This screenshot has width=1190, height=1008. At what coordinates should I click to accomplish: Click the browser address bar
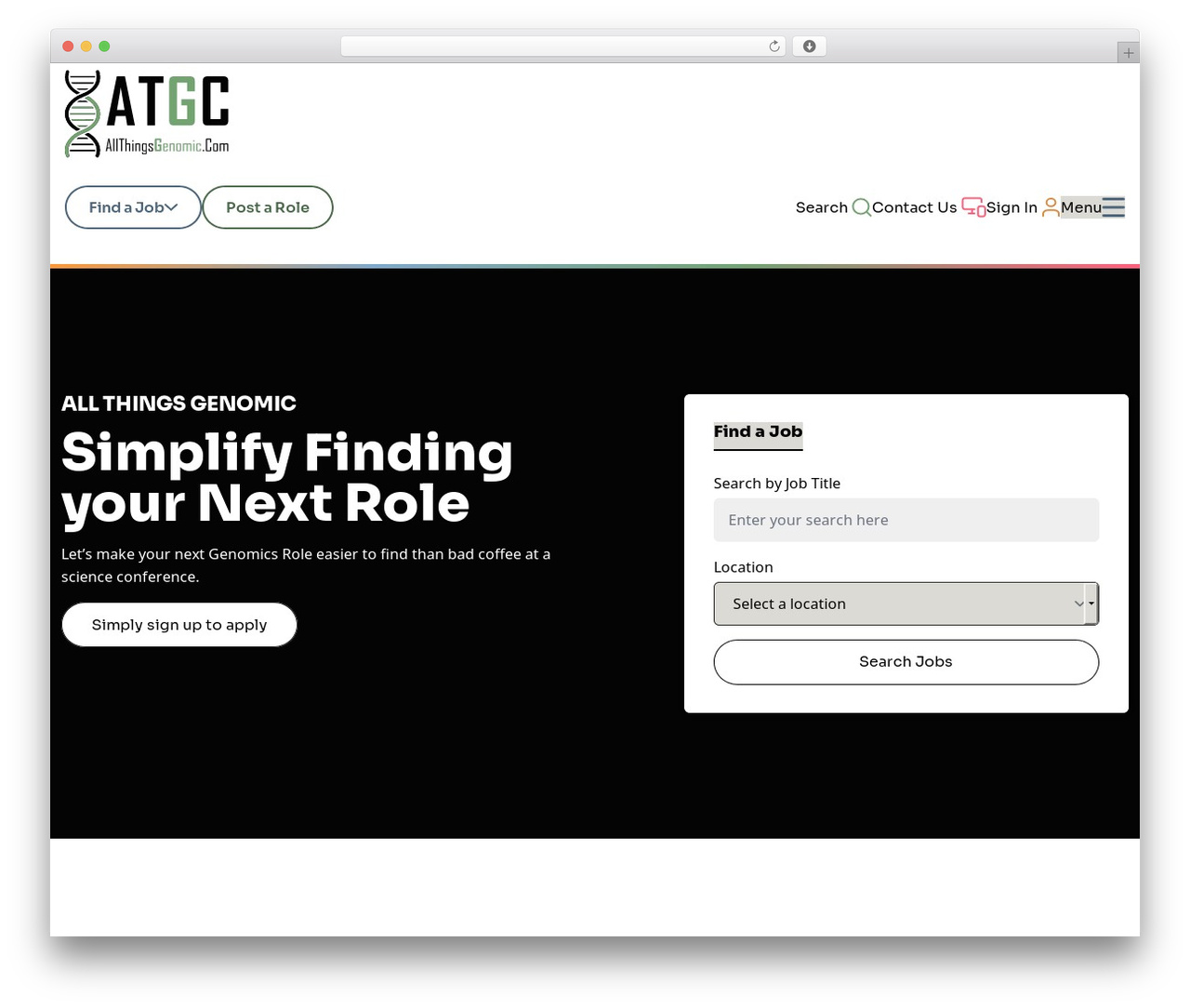(563, 46)
